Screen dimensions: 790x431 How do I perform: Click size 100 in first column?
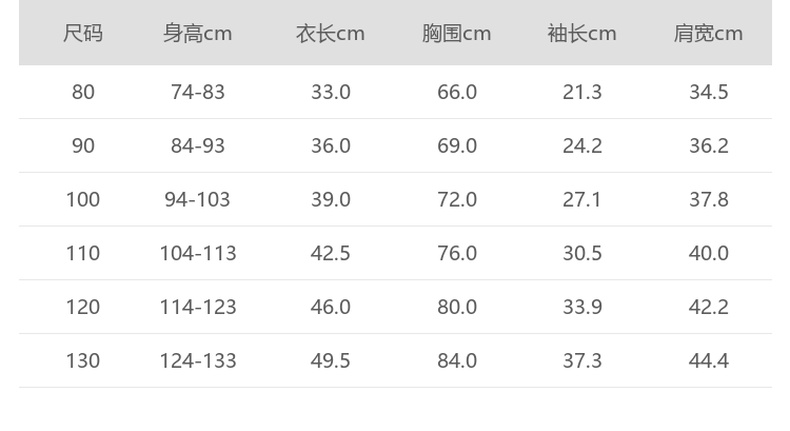point(83,200)
